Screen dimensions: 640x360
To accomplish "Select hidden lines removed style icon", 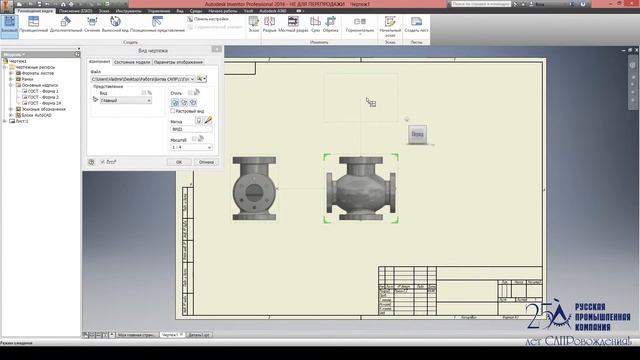I will [x=184, y=103].
